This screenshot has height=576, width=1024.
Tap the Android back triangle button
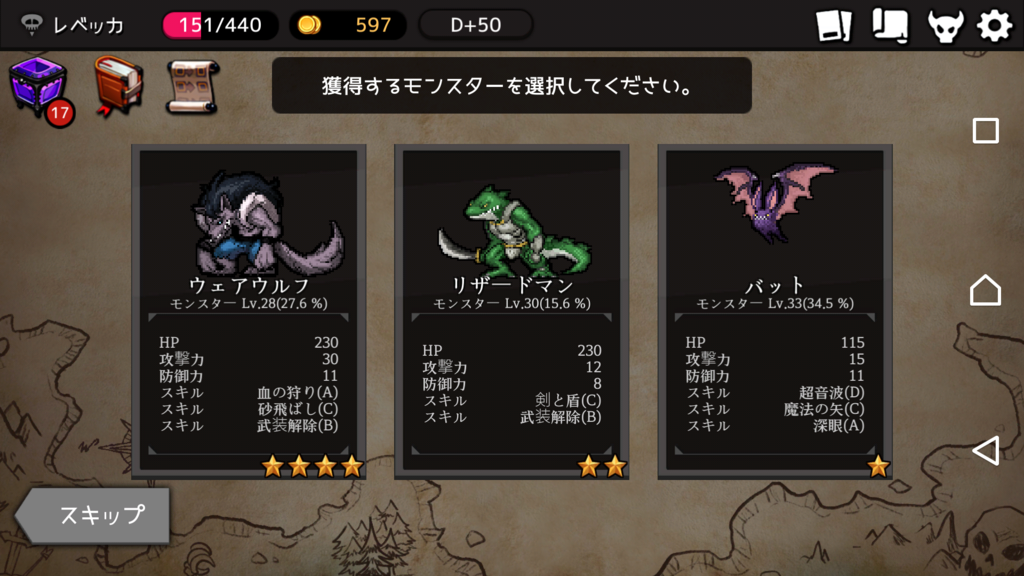(985, 451)
